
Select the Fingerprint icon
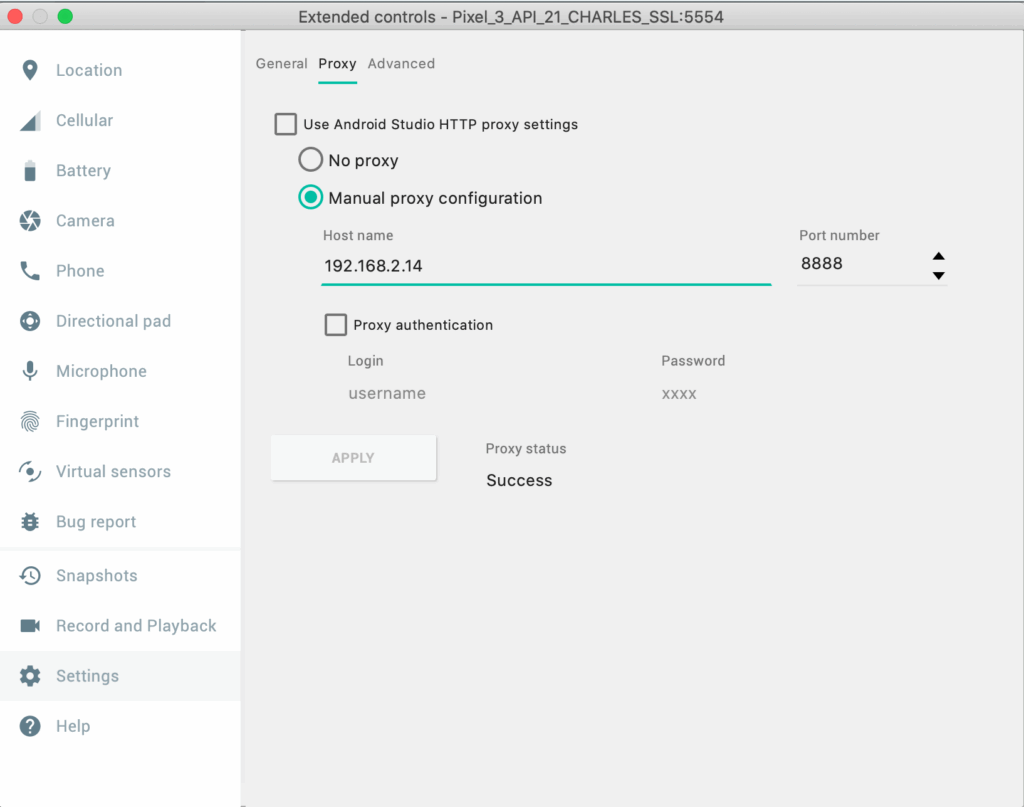30,422
